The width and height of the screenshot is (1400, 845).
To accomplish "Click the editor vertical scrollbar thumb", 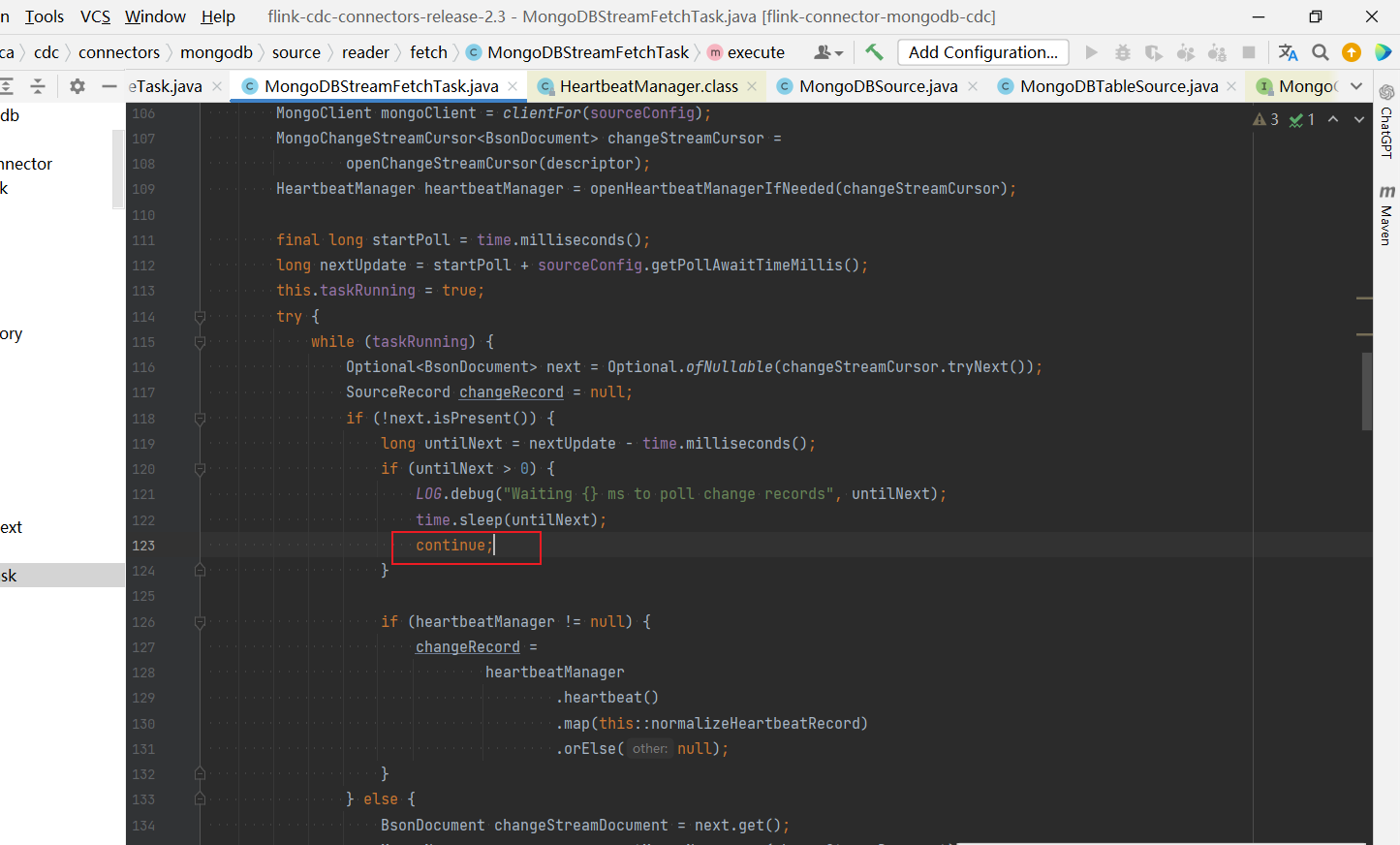I will click(1367, 391).
